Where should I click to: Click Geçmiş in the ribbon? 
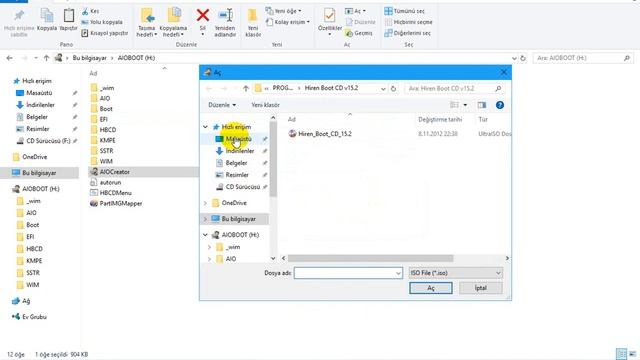359,33
